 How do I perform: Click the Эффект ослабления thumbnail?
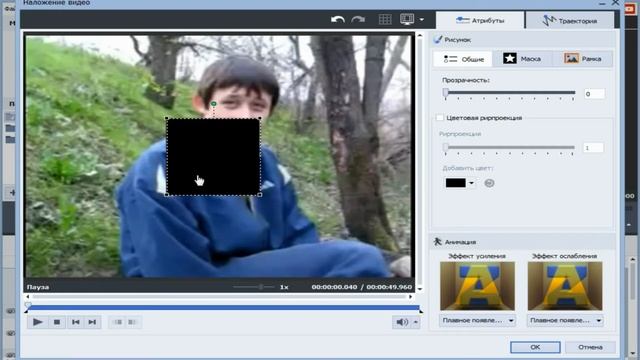pyautogui.click(x=565, y=286)
